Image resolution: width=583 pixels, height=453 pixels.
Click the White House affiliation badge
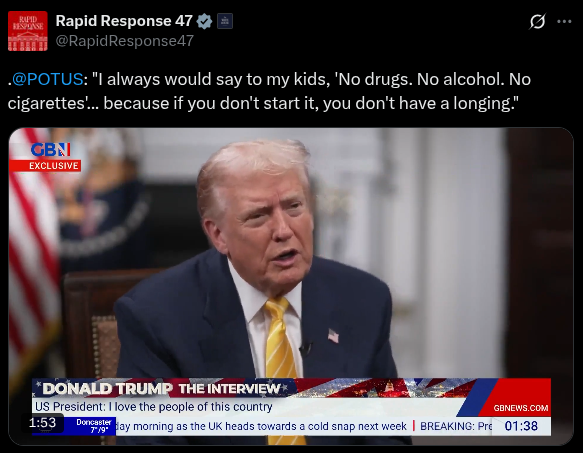[225, 21]
